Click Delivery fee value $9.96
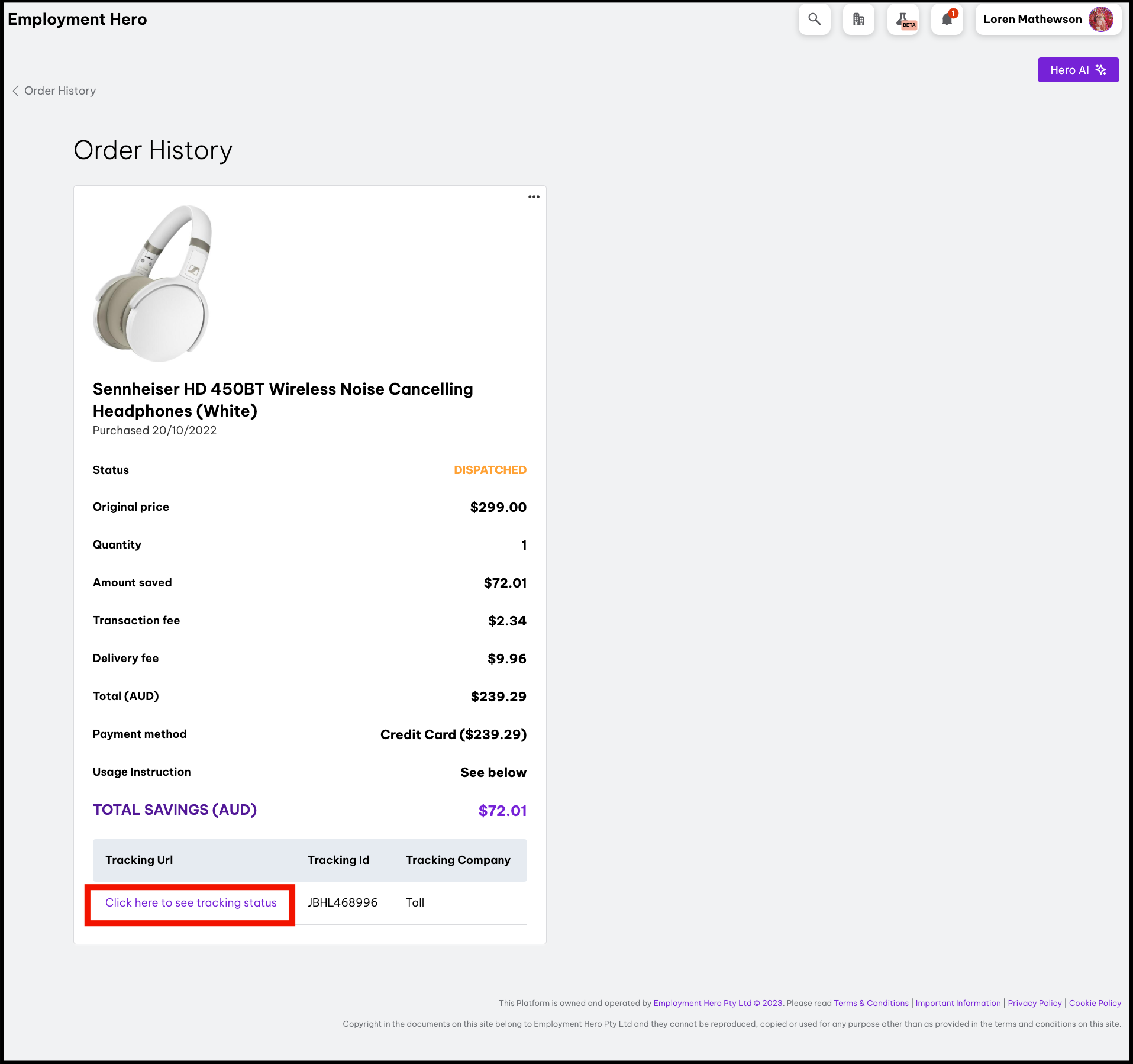The image size is (1133, 1064). [x=507, y=659]
